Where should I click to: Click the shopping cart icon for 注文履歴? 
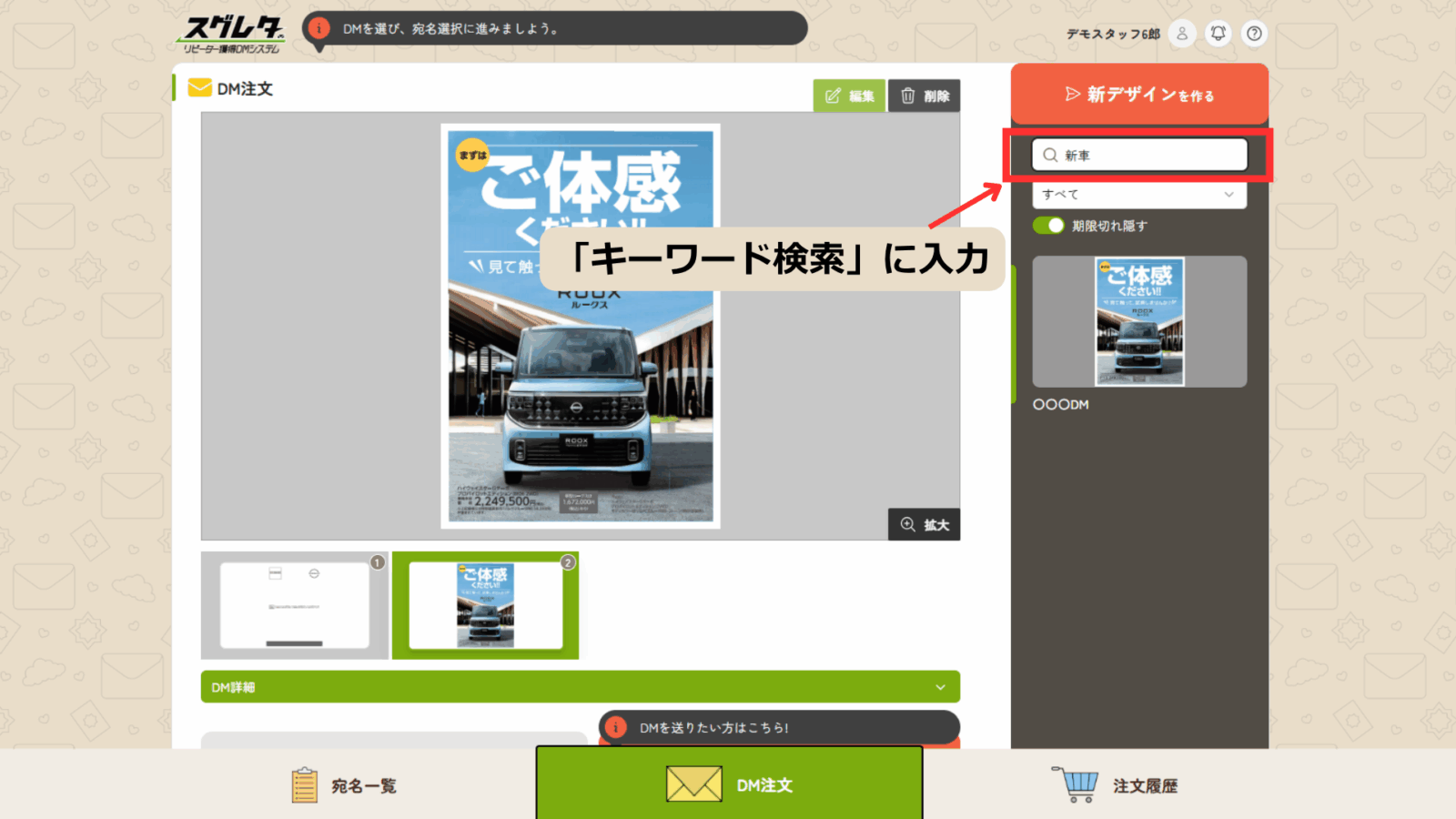click(1076, 784)
